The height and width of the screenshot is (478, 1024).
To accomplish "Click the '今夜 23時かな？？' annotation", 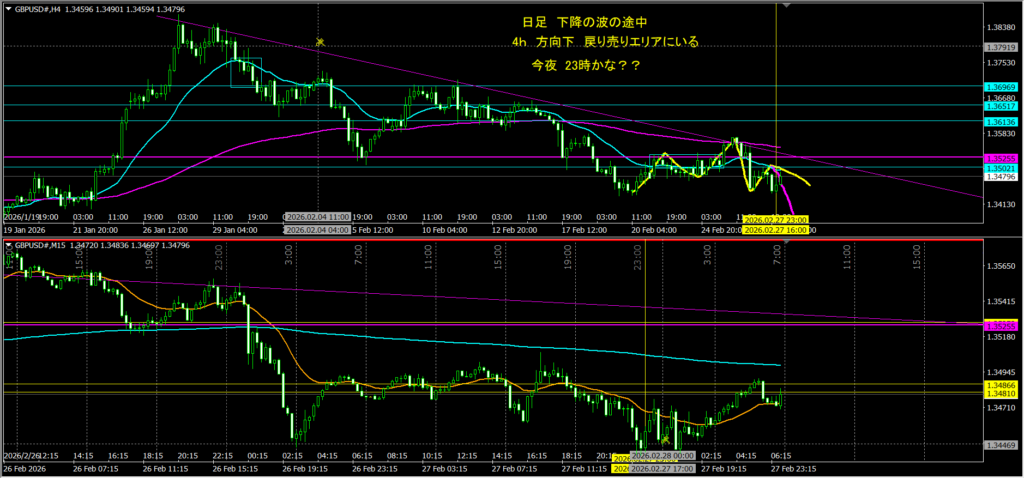I will pos(587,66).
